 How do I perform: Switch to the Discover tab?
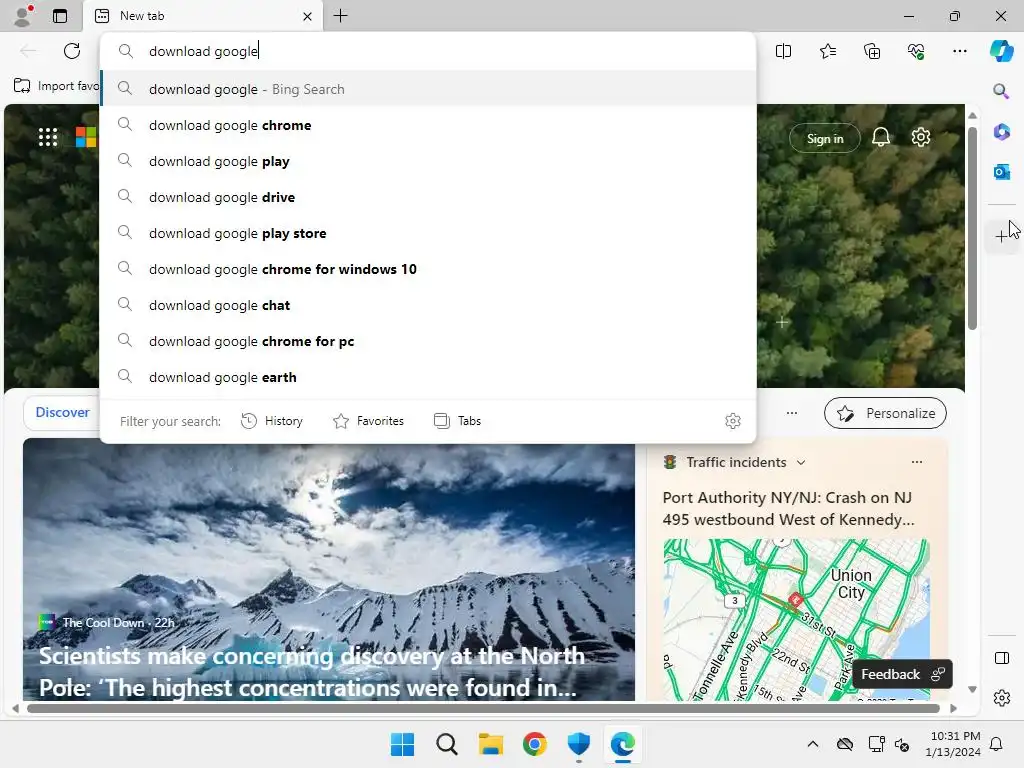pos(62,412)
